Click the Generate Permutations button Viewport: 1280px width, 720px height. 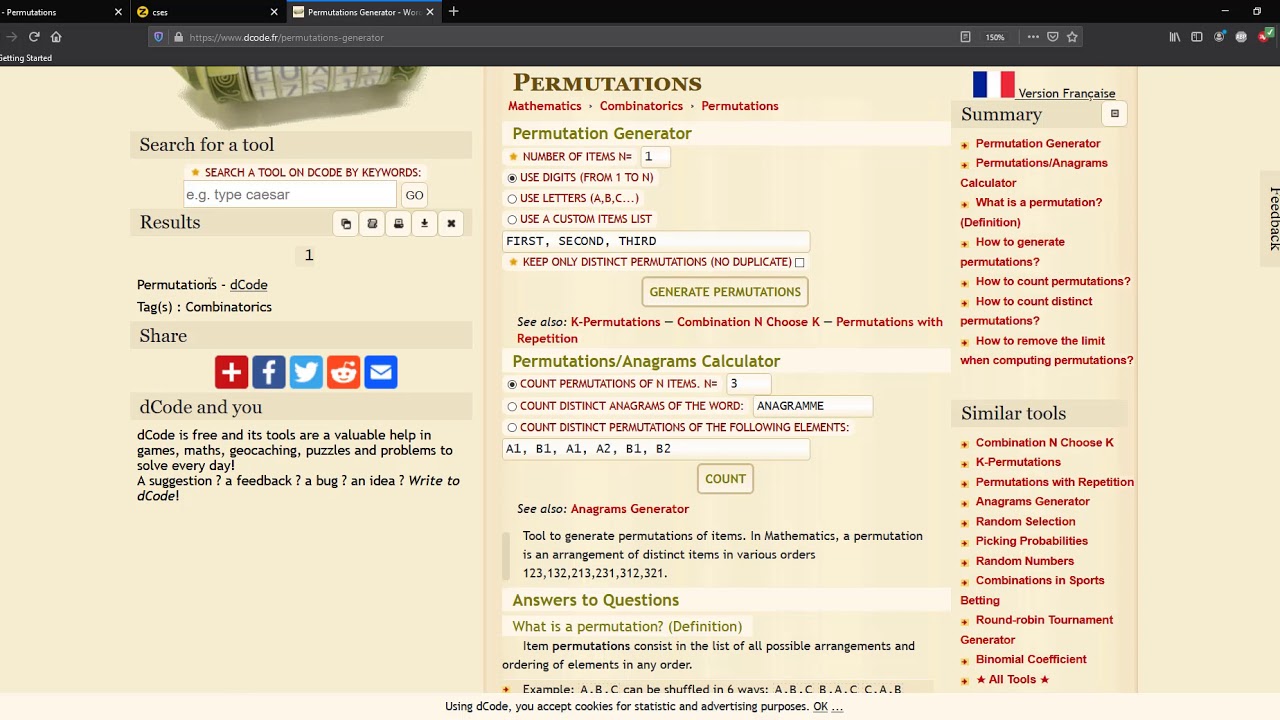pyautogui.click(x=725, y=292)
